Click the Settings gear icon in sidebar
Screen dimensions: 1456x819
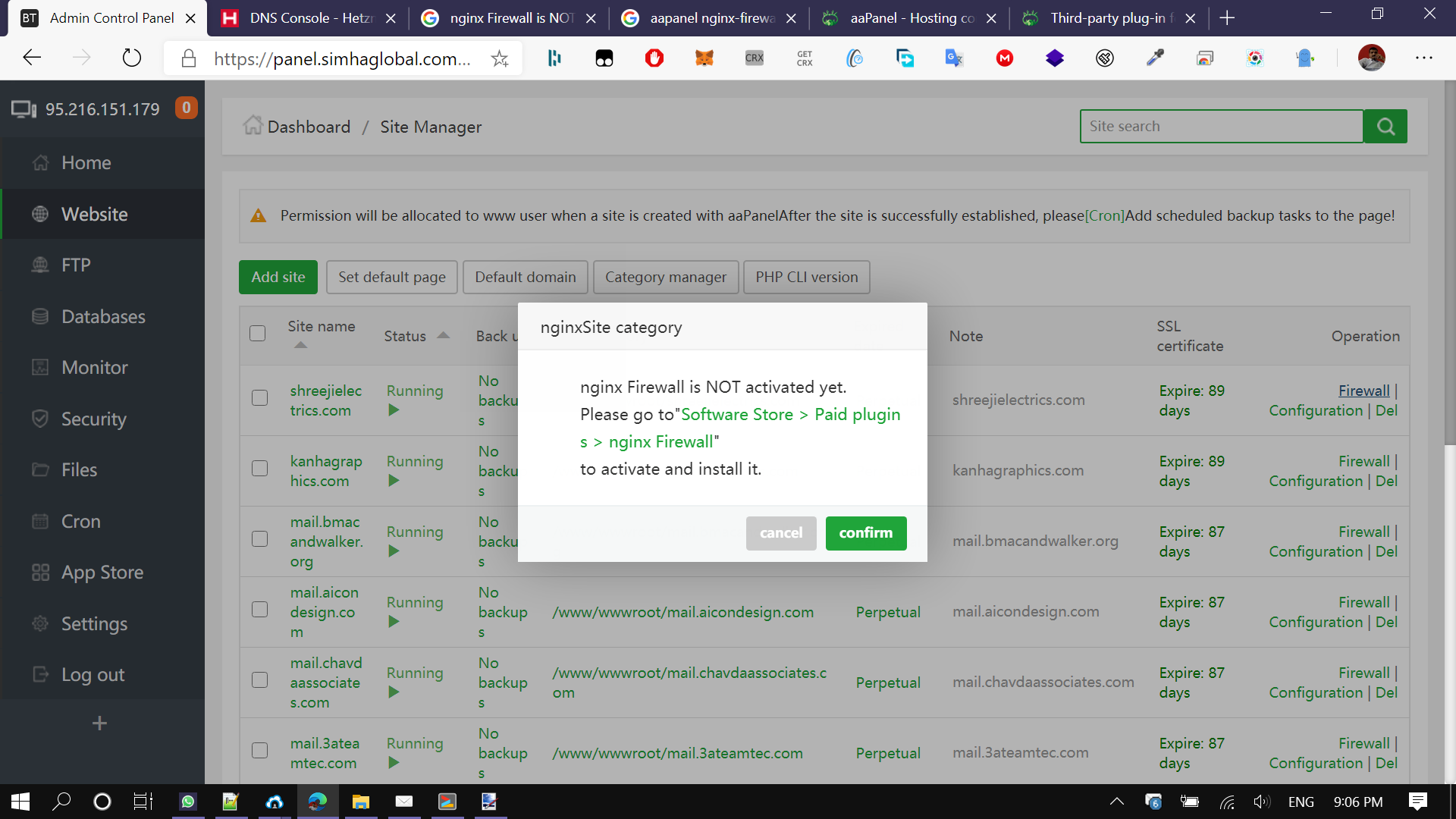[x=40, y=623]
